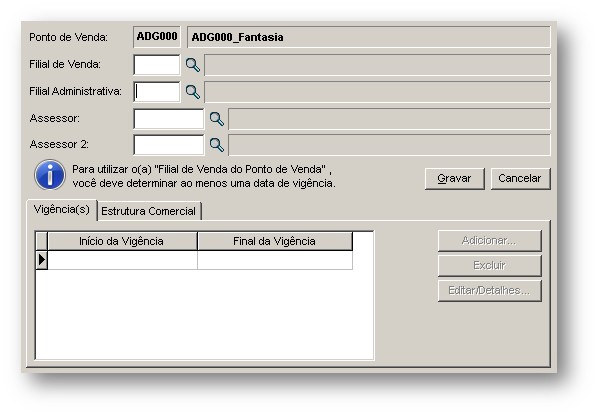
Task: Click the Excluir button
Action: (490, 266)
